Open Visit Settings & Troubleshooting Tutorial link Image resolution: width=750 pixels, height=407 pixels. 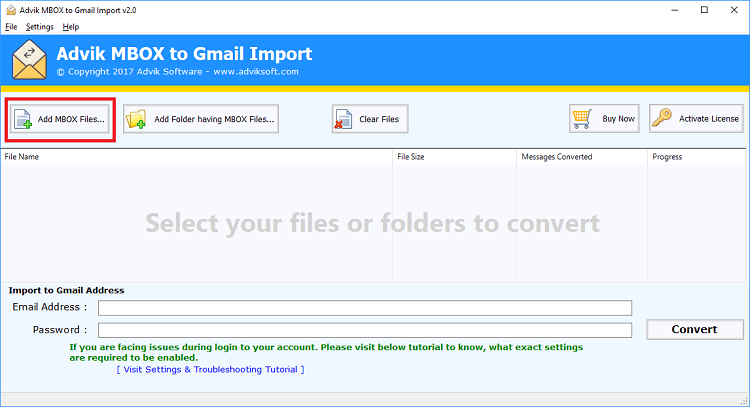[x=210, y=370]
